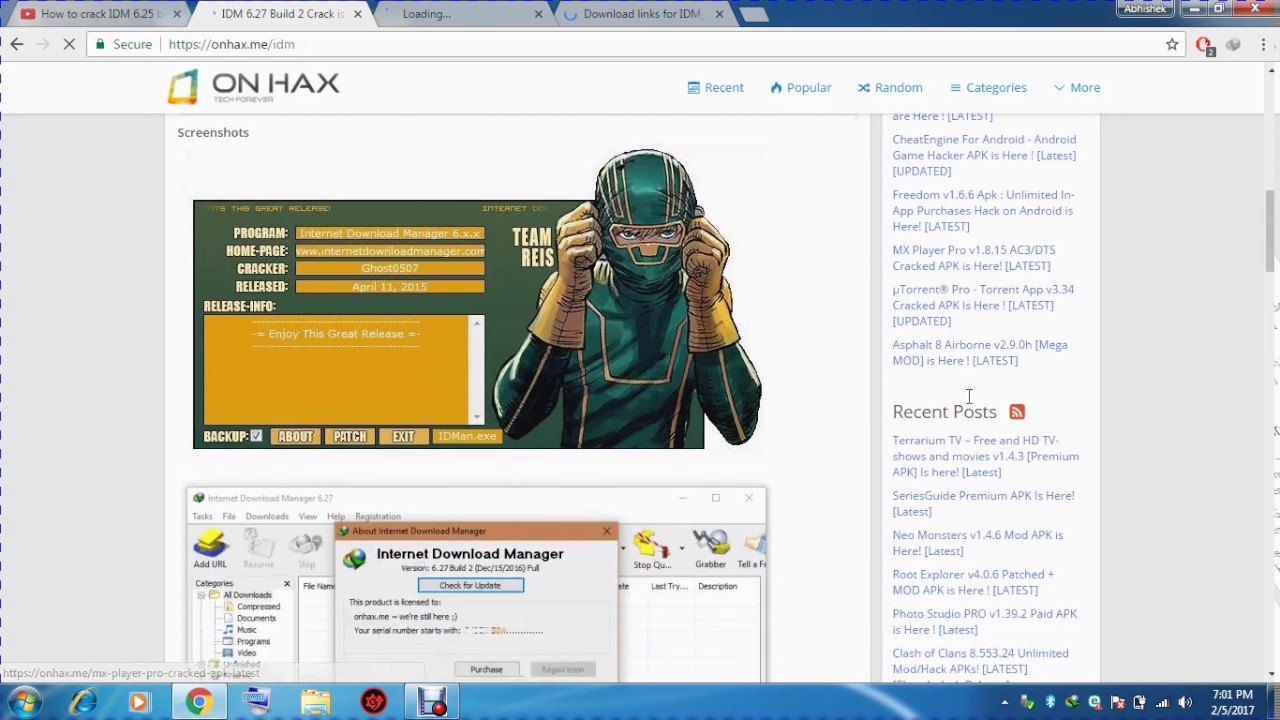The image size is (1280, 720).
Task: Expand the More dropdown in header
Action: tap(1077, 87)
